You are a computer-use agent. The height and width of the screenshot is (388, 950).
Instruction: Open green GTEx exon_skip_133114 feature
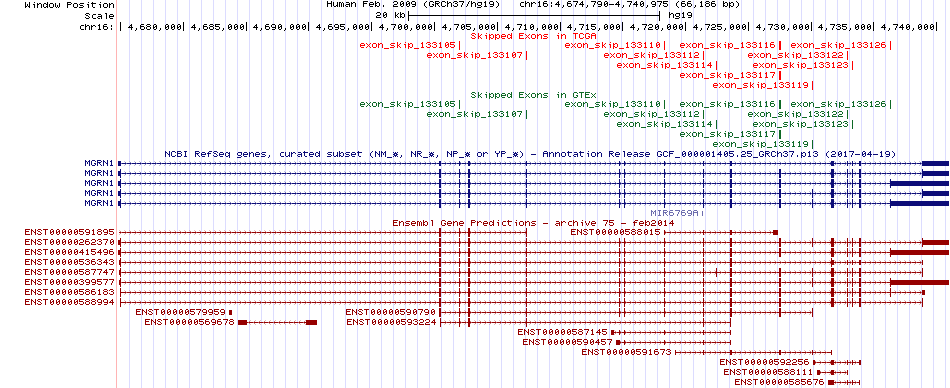[665, 124]
